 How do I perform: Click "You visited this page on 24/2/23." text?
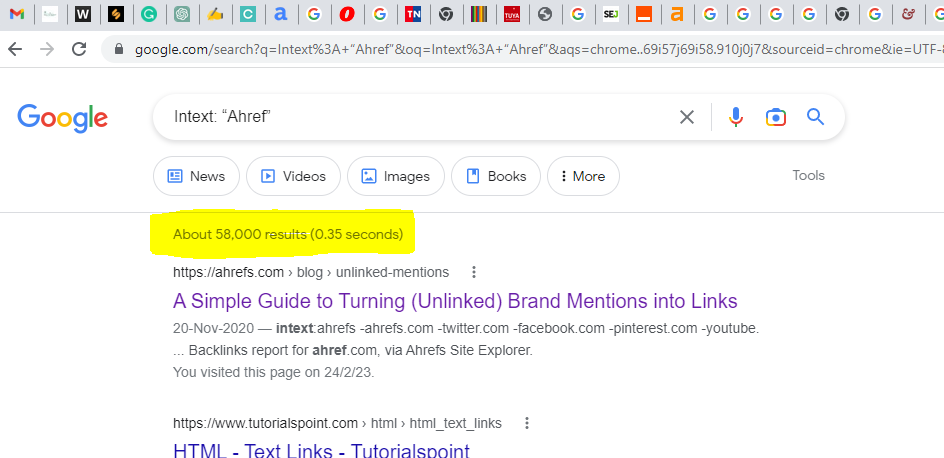(x=273, y=372)
